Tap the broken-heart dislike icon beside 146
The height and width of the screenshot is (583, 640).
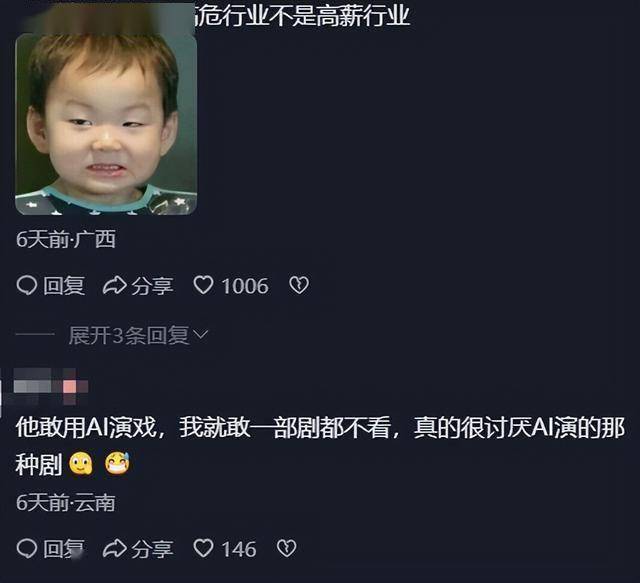tap(287, 548)
